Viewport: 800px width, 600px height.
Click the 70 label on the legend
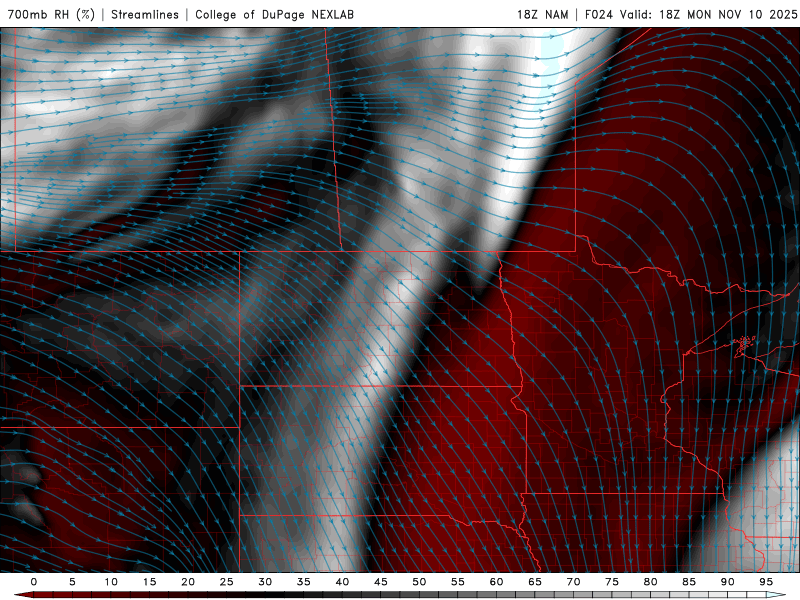point(573,582)
